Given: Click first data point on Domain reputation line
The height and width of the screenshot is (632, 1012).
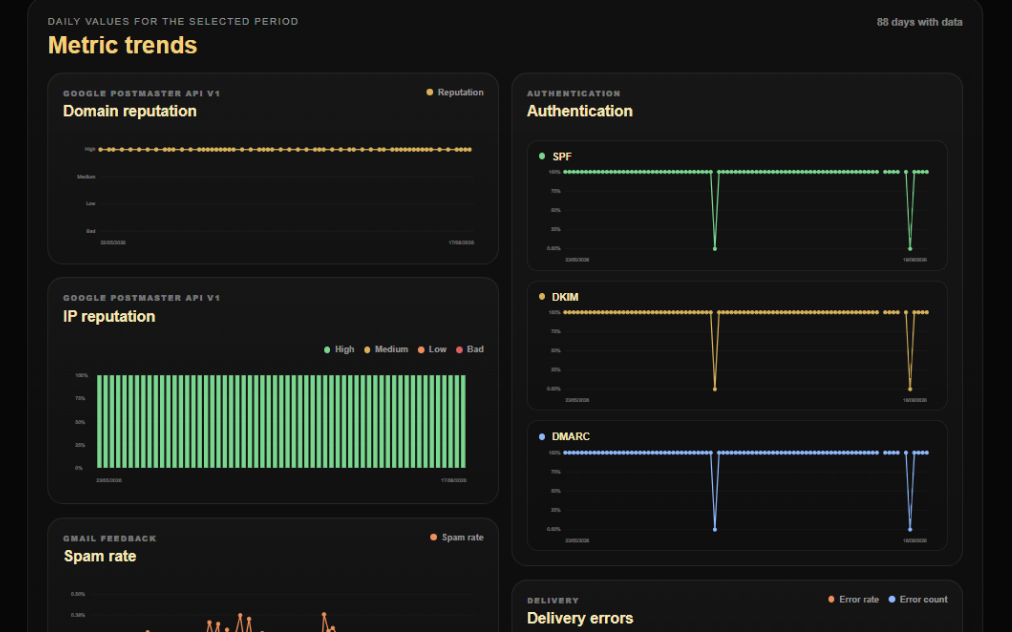Looking at the screenshot, I should point(101,150).
